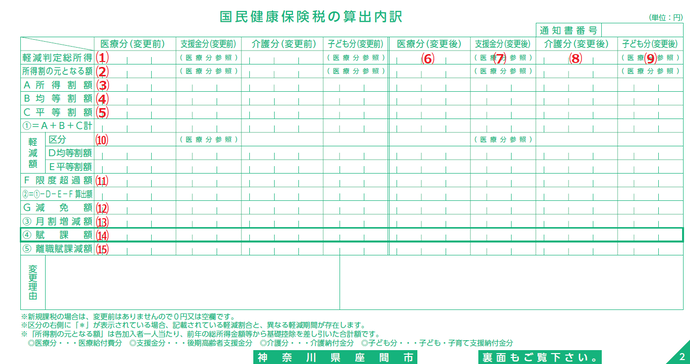Click legend item 医療分・・・医療給付費分

click(75, 343)
